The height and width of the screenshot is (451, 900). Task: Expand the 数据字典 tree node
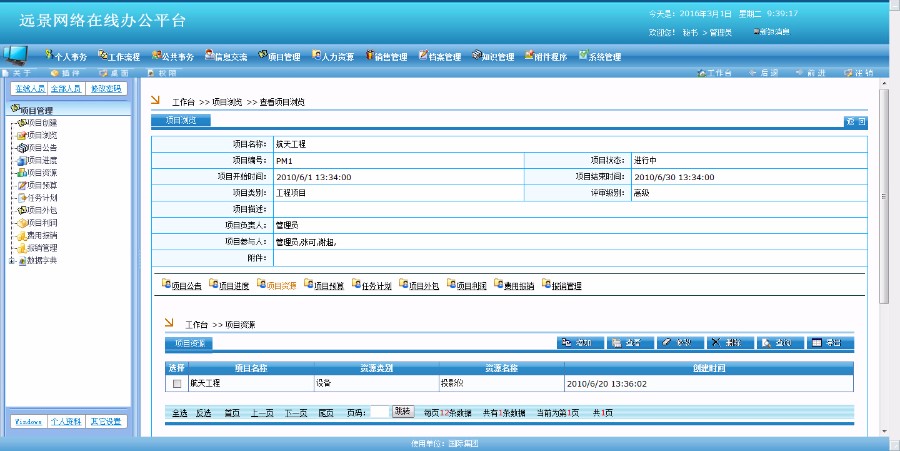coord(12,261)
